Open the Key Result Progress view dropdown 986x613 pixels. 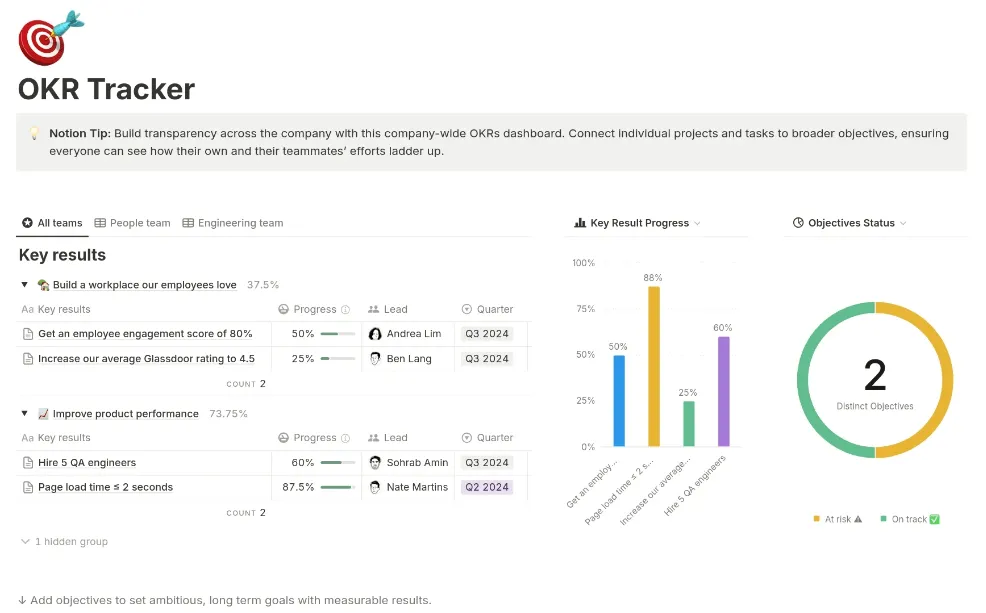(697, 223)
